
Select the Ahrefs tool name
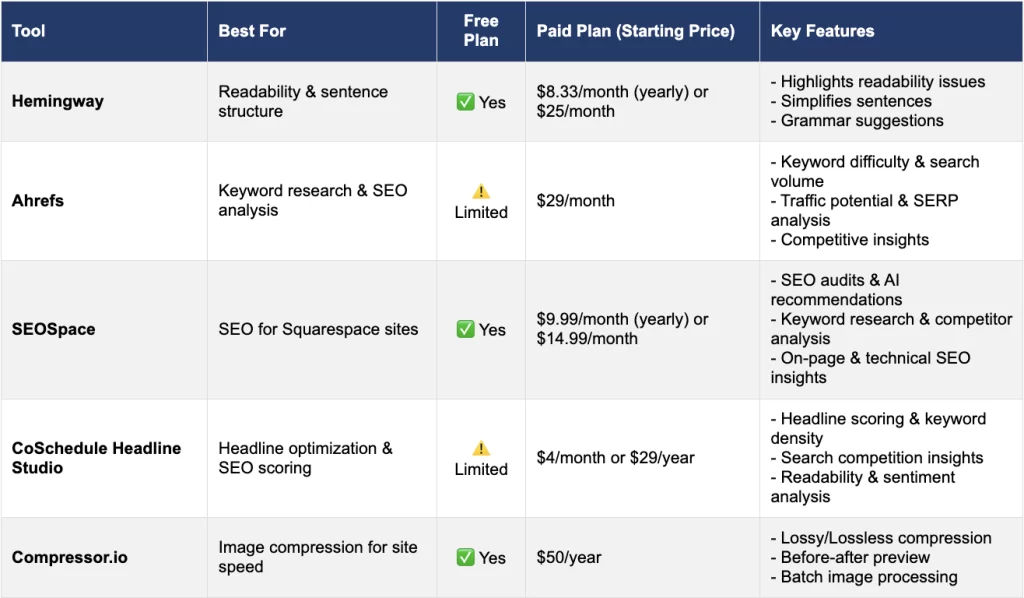[39, 201]
